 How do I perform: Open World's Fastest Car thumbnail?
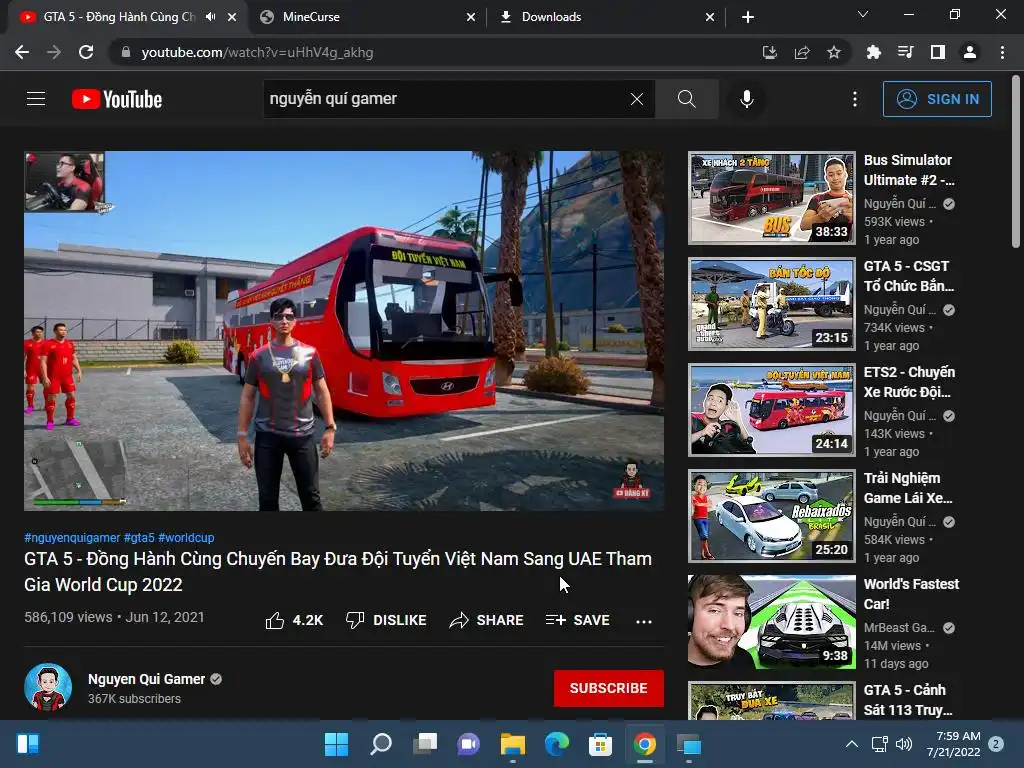[x=772, y=622]
